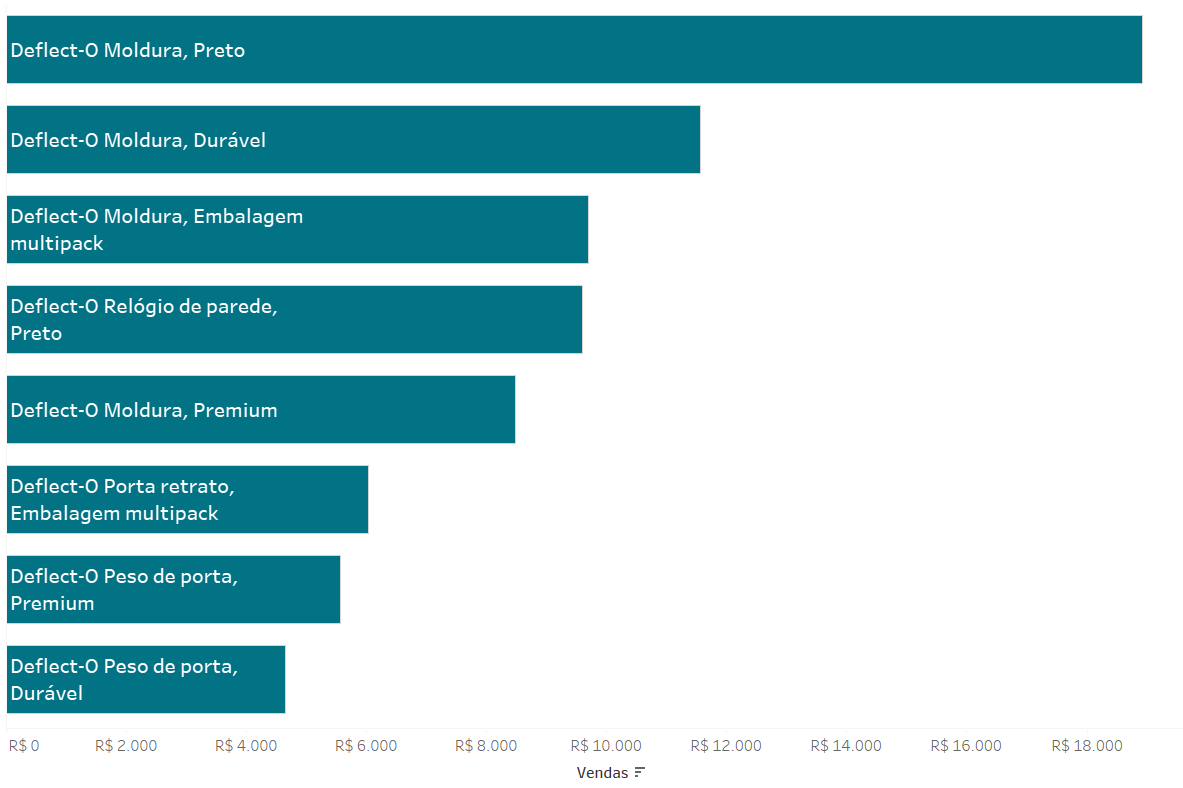Click the R$ 10.000 axis label
The image size is (1183, 788).
pyautogui.click(x=606, y=746)
